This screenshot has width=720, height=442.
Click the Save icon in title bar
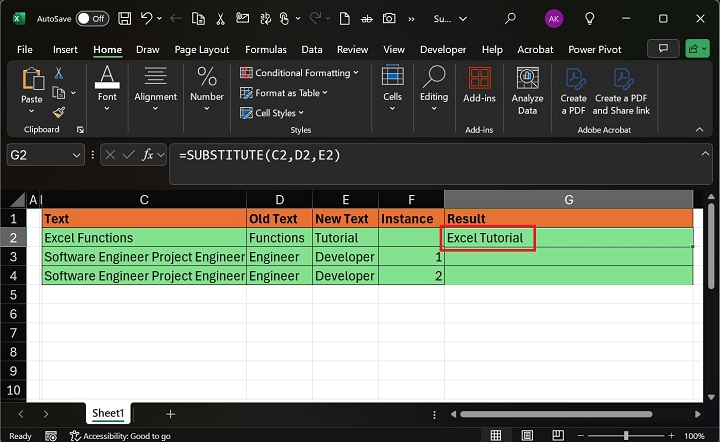[123, 18]
